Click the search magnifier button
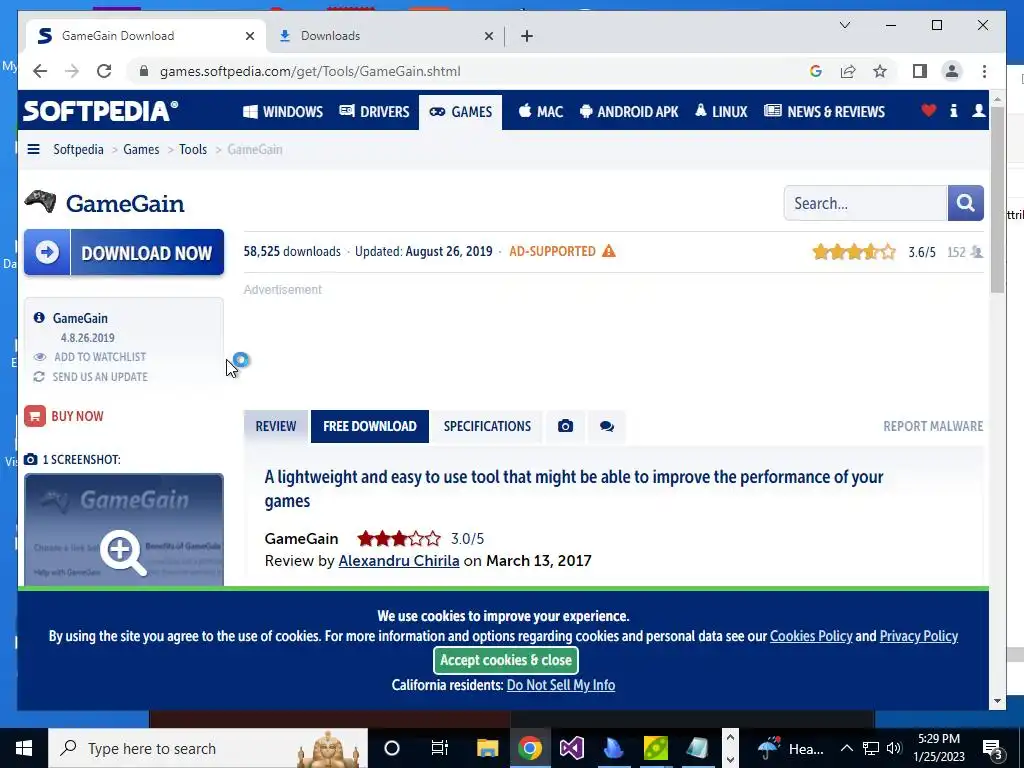The image size is (1024, 768). 965,203
